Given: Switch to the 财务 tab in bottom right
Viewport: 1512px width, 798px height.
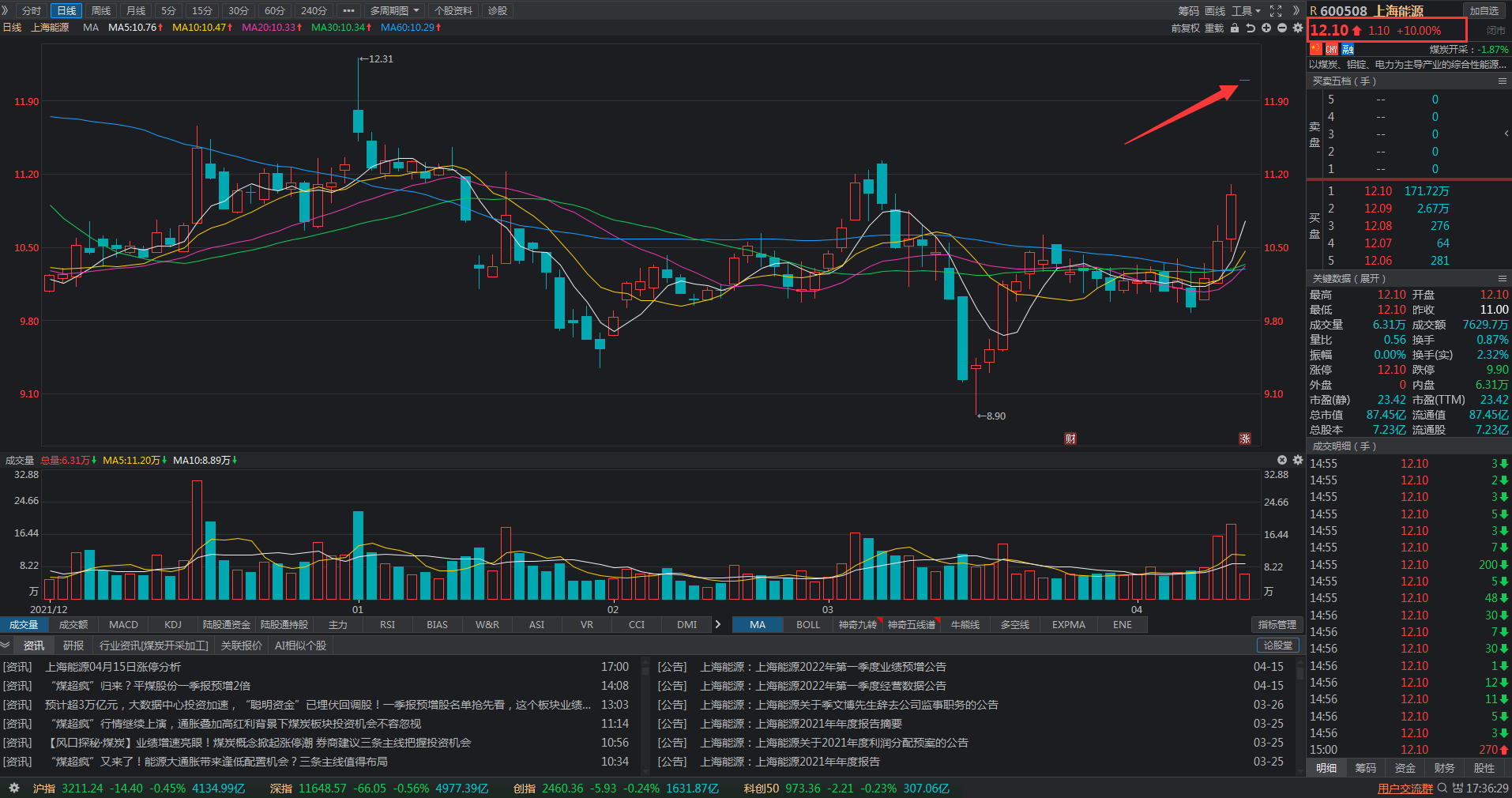Looking at the screenshot, I should coord(1445,768).
